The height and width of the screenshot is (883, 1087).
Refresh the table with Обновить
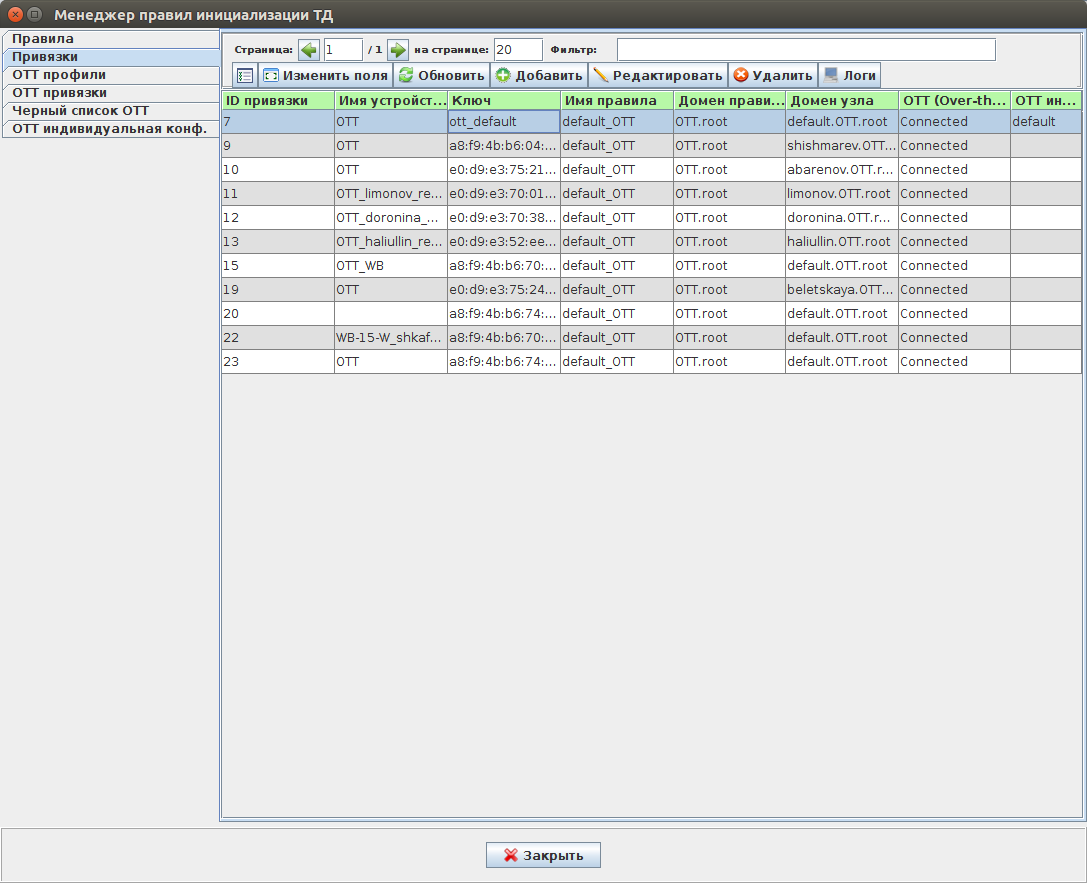tap(442, 75)
